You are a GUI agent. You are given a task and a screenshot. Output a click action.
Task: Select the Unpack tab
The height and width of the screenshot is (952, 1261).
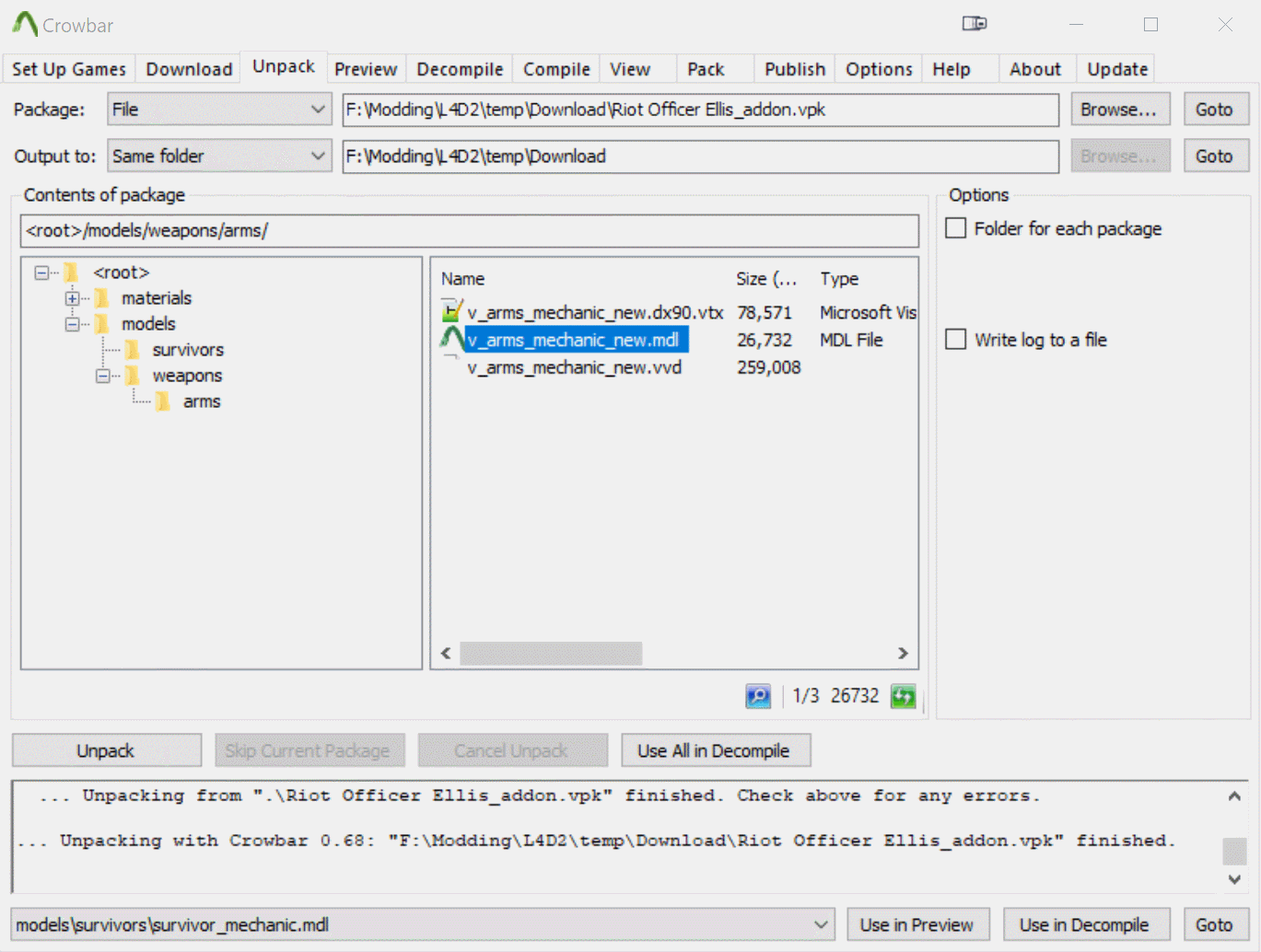click(x=284, y=66)
